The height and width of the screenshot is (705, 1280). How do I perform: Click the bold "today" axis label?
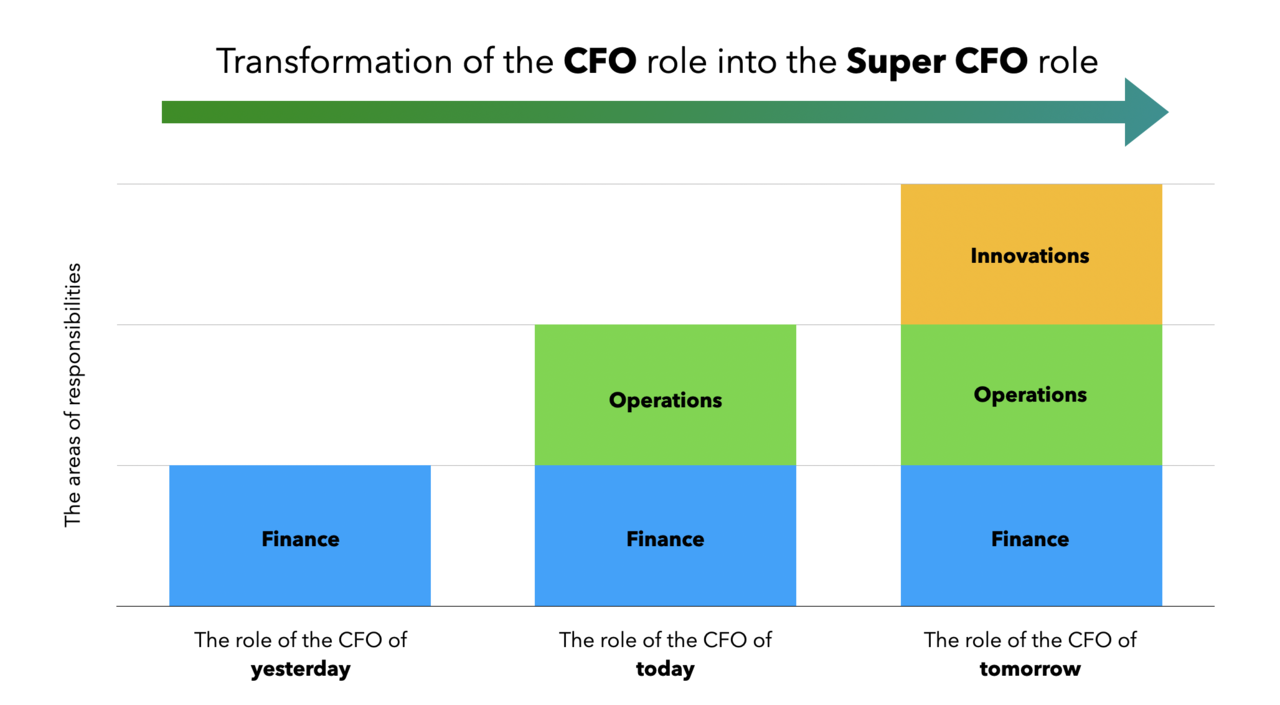pyautogui.click(x=665, y=669)
